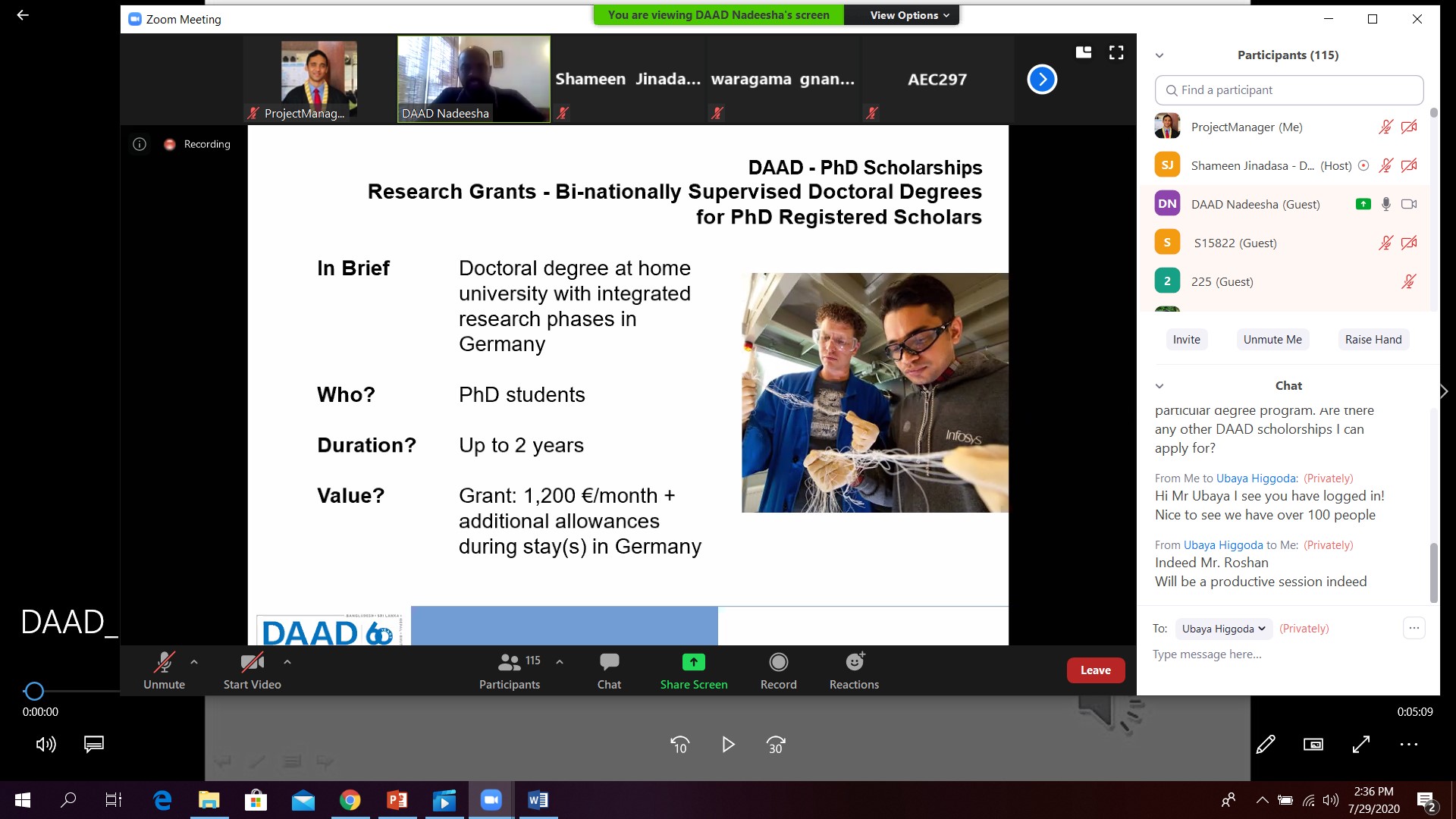
Task: Open player more options ellipsis
Action: tap(1409, 745)
